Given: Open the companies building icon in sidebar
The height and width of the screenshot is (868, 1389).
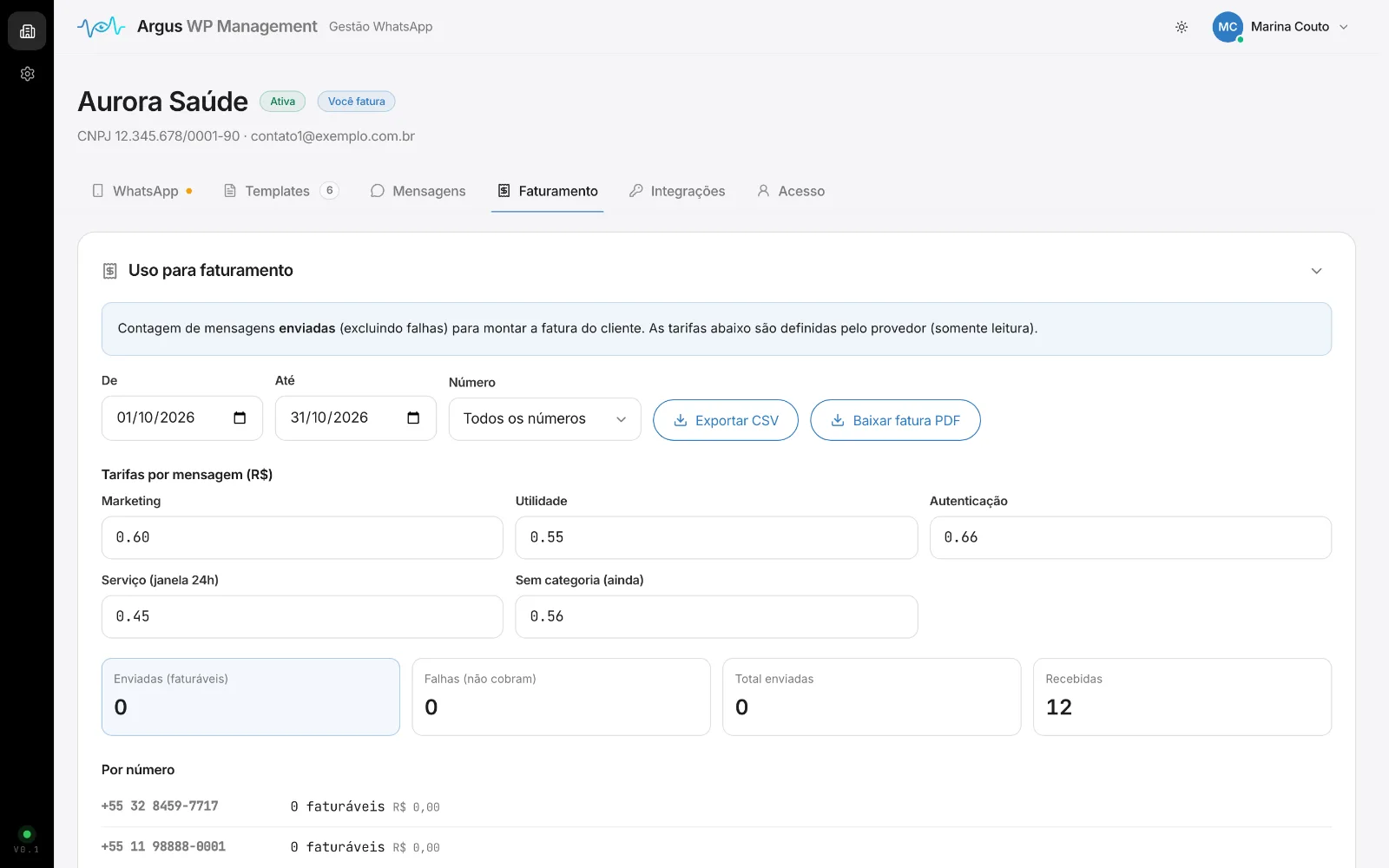Looking at the screenshot, I should pyautogui.click(x=27, y=31).
